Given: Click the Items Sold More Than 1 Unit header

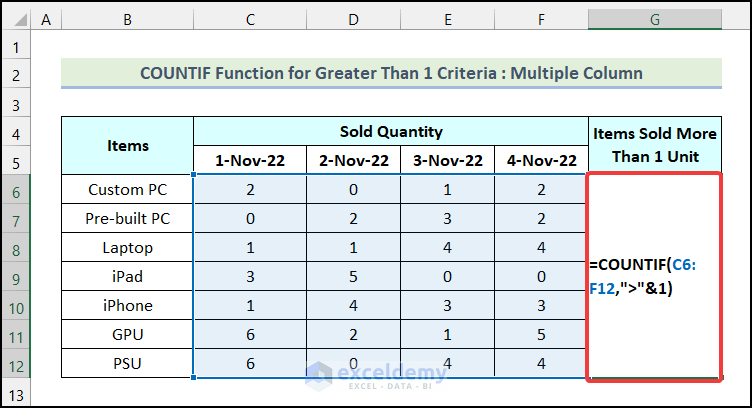Looking at the screenshot, I should pos(654,145).
